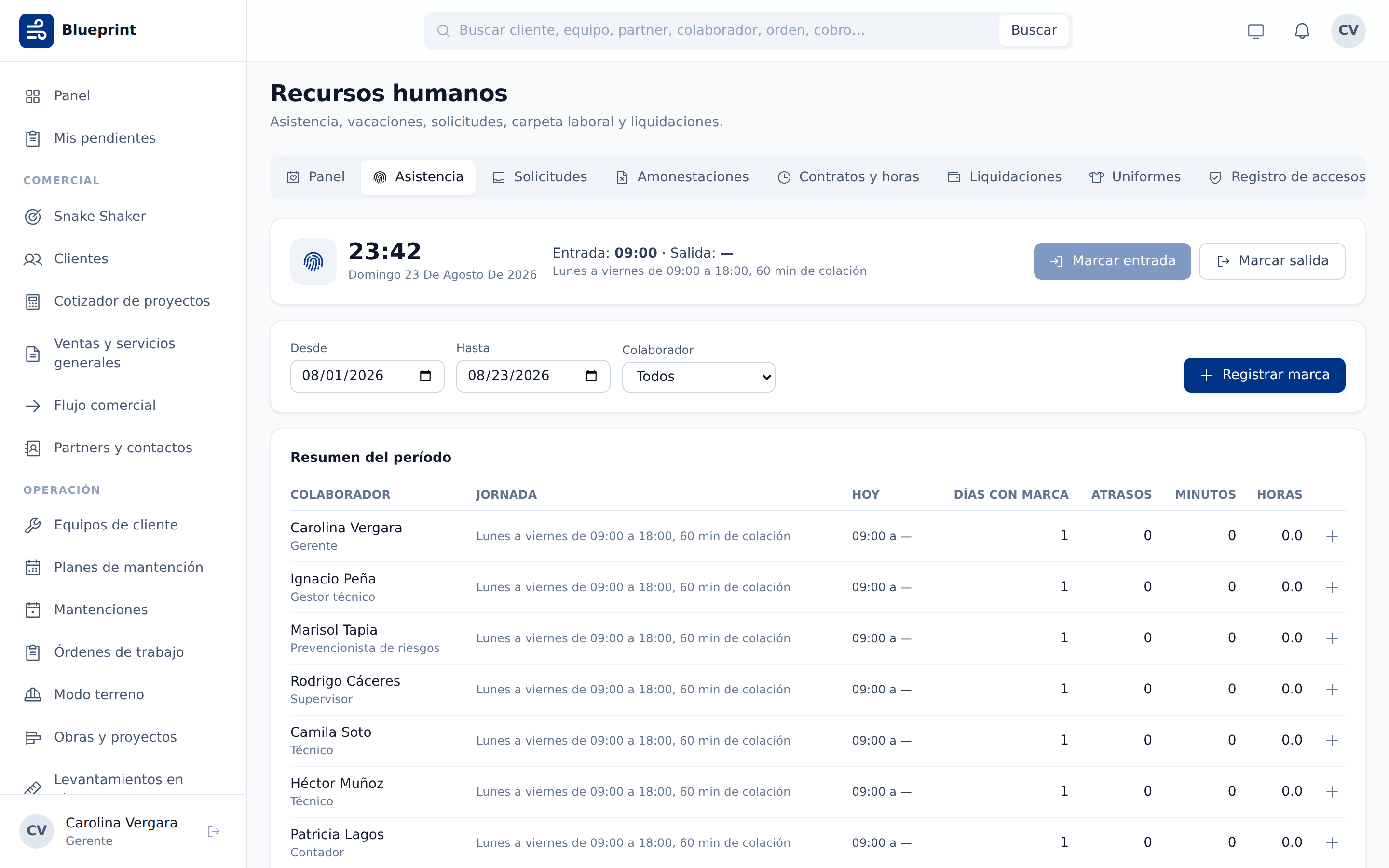Click the Cotizador de proyectos calculator icon
This screenshot has height=868, width=1389.
(x=33, y=302)
